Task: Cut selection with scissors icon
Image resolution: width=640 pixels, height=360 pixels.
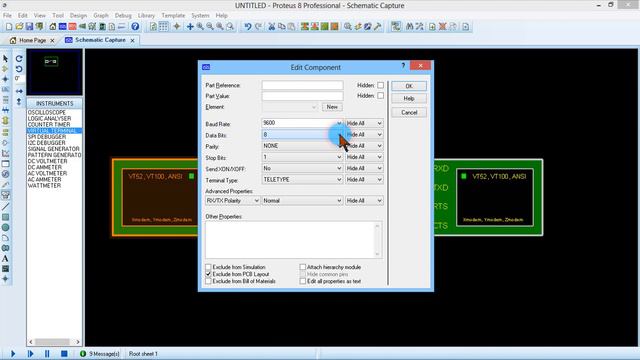Action: tap(271, 27)
